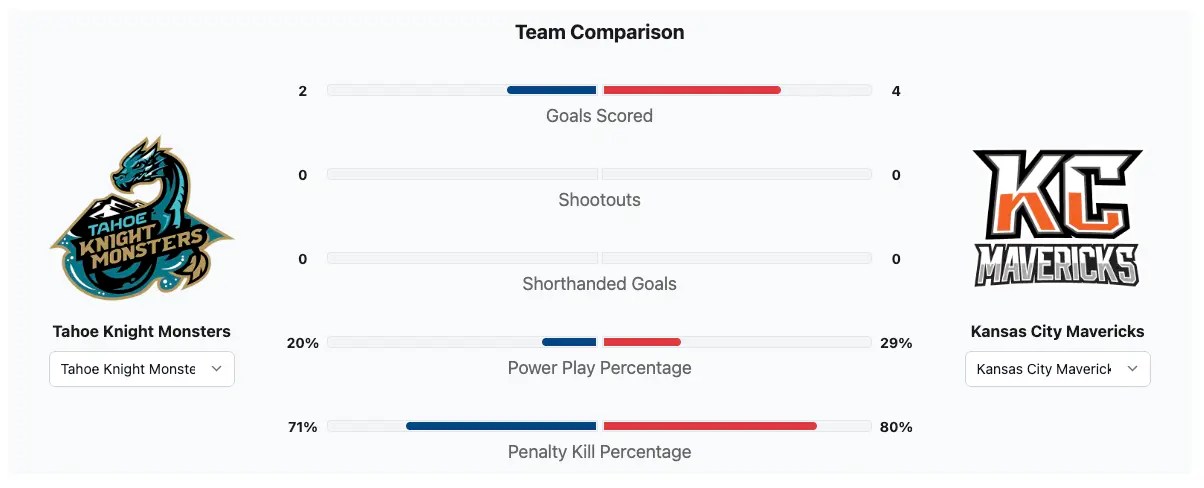Click the Tahoe Knight Monsters logo

pos(142,218)
